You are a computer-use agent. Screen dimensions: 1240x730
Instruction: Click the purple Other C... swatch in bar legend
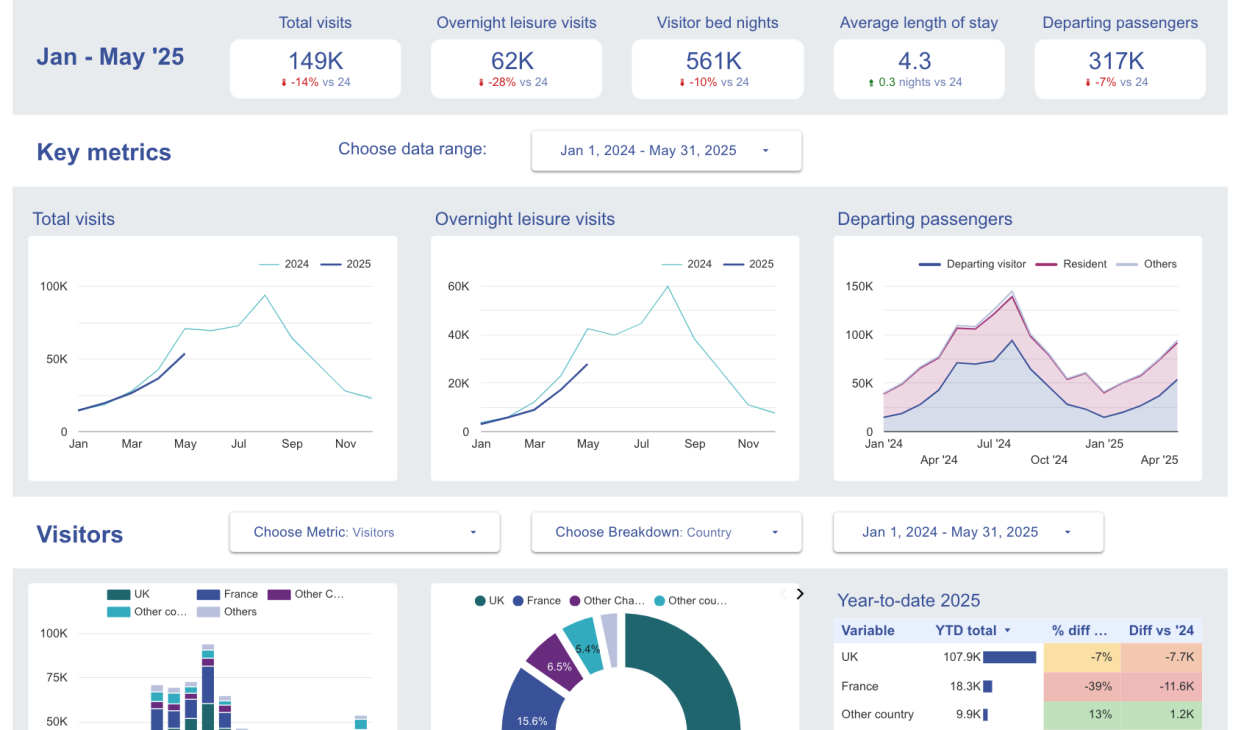(278, 594)
